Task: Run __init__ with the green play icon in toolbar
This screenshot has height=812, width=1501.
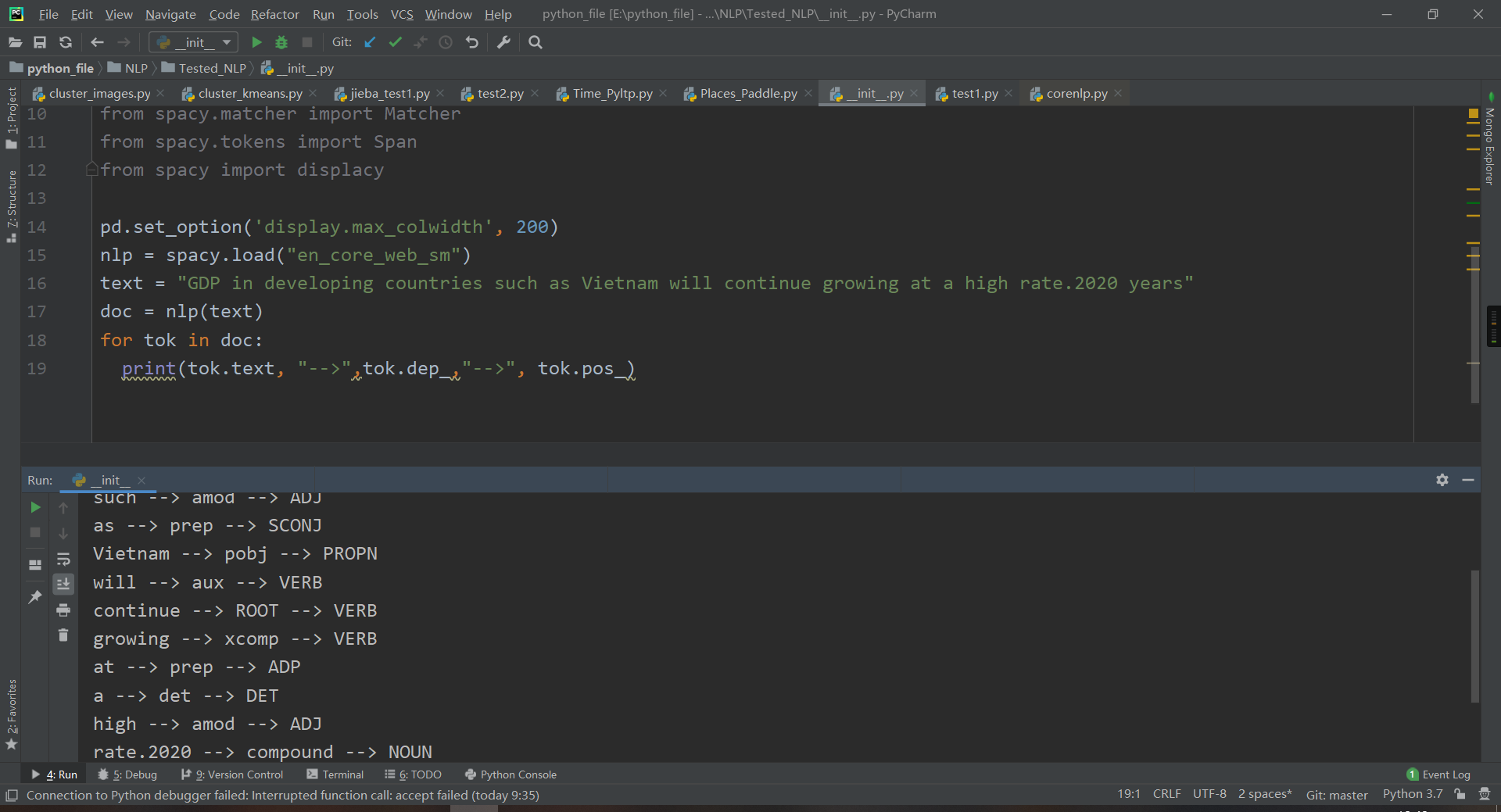Action: click(x=256, y=42)
